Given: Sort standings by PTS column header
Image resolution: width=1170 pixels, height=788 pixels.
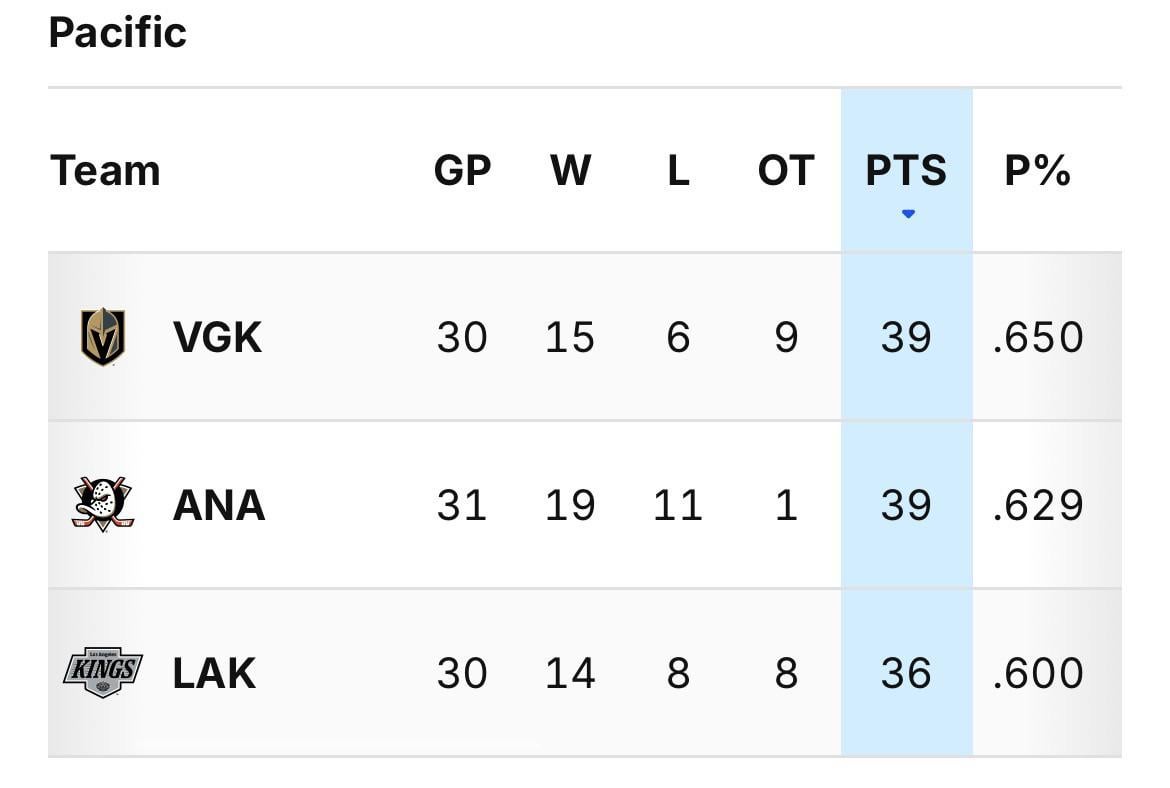Looking at the screenshot, I should coord(906,171).
